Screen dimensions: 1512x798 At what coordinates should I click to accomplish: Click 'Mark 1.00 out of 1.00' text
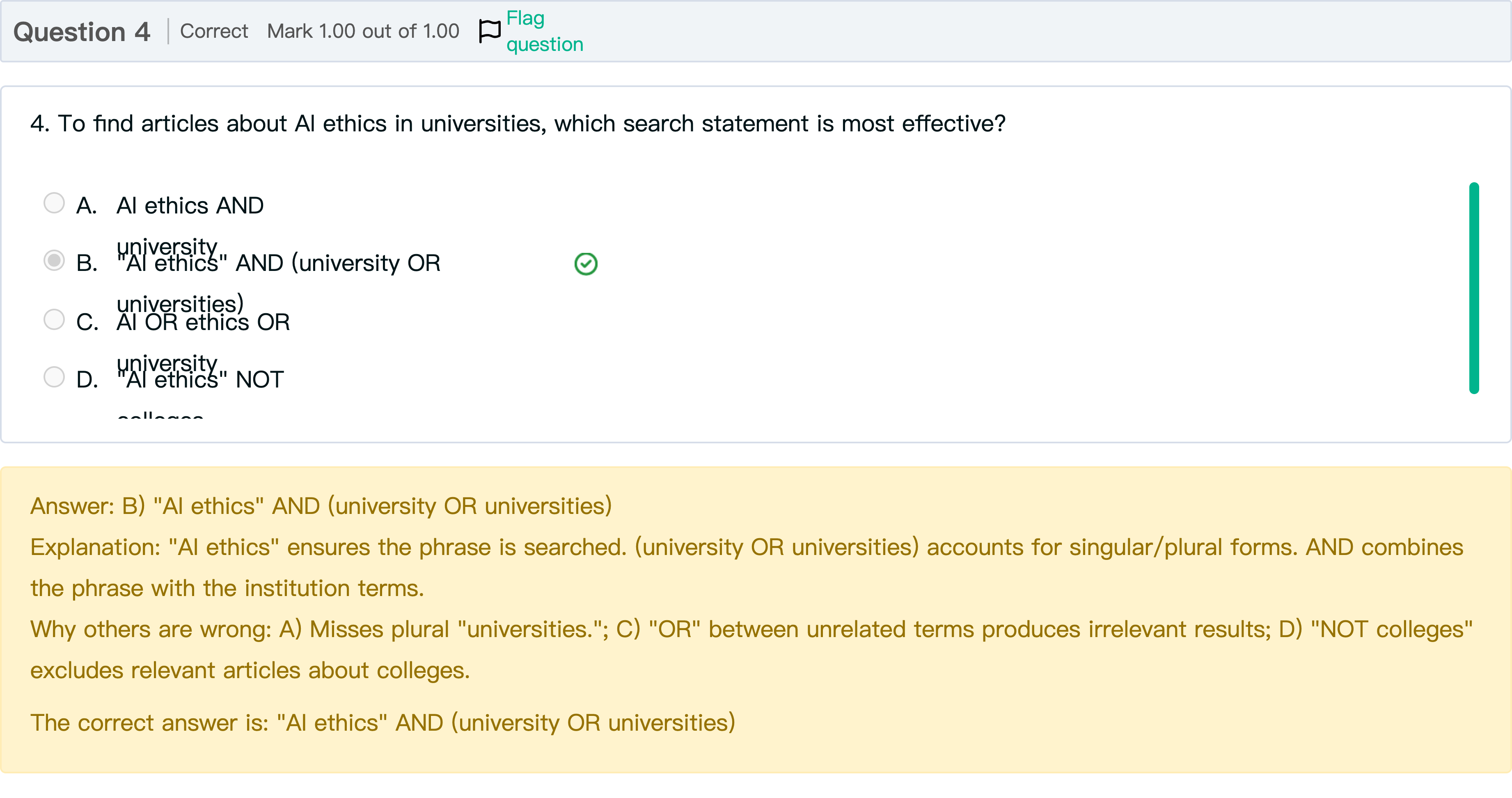[363, 31]
